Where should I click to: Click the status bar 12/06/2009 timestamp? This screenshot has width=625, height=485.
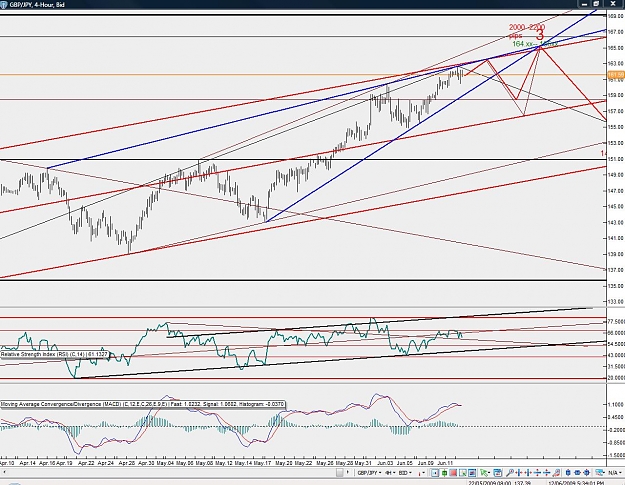(x=576, y=483)
